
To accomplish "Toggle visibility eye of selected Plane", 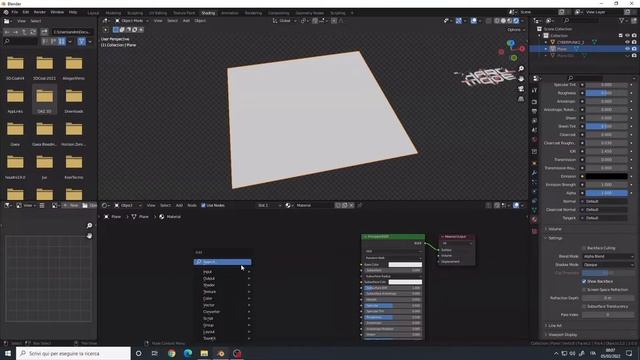I will click(x=627, y=49).
